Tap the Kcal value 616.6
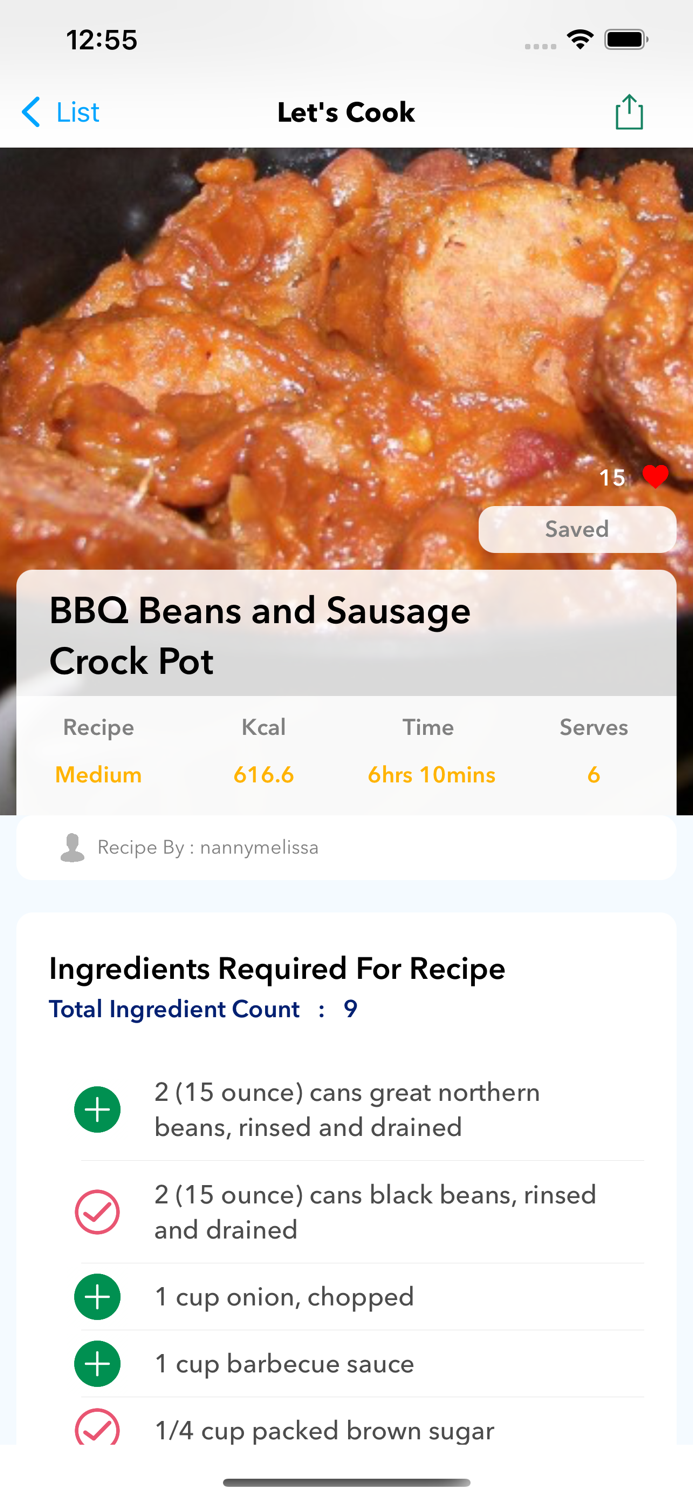The image size is (693, 1500). [263, 774]
